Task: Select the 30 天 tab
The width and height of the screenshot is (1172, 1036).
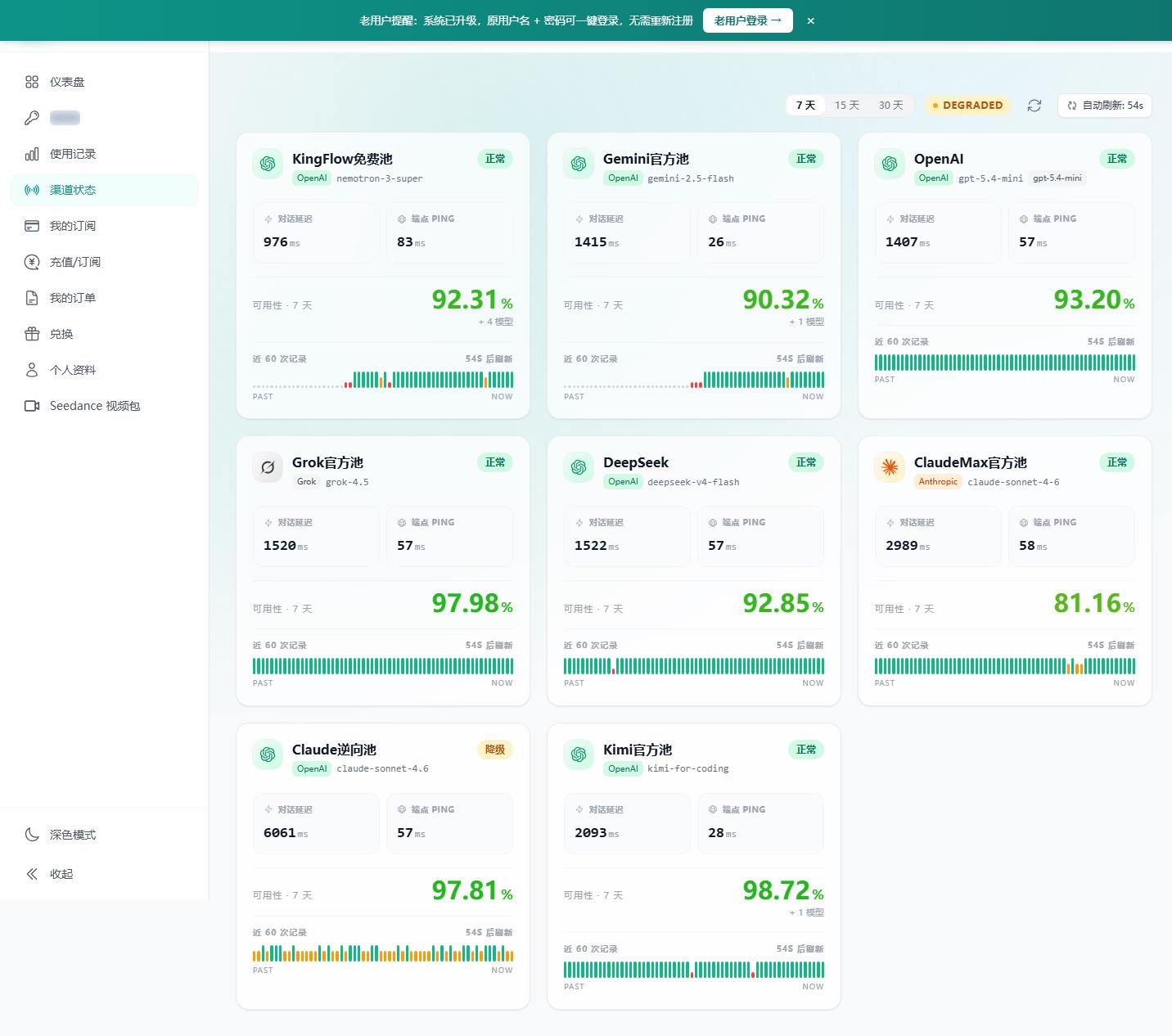Action: tap(891, 106)
